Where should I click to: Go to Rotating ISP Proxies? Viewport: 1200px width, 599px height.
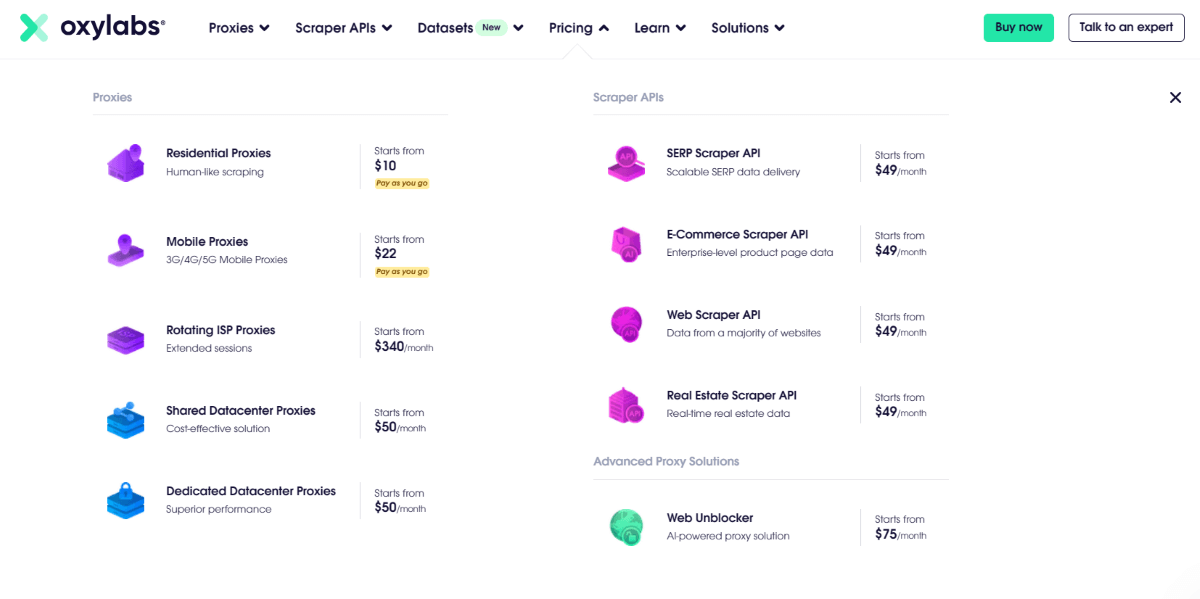point(220,330)
